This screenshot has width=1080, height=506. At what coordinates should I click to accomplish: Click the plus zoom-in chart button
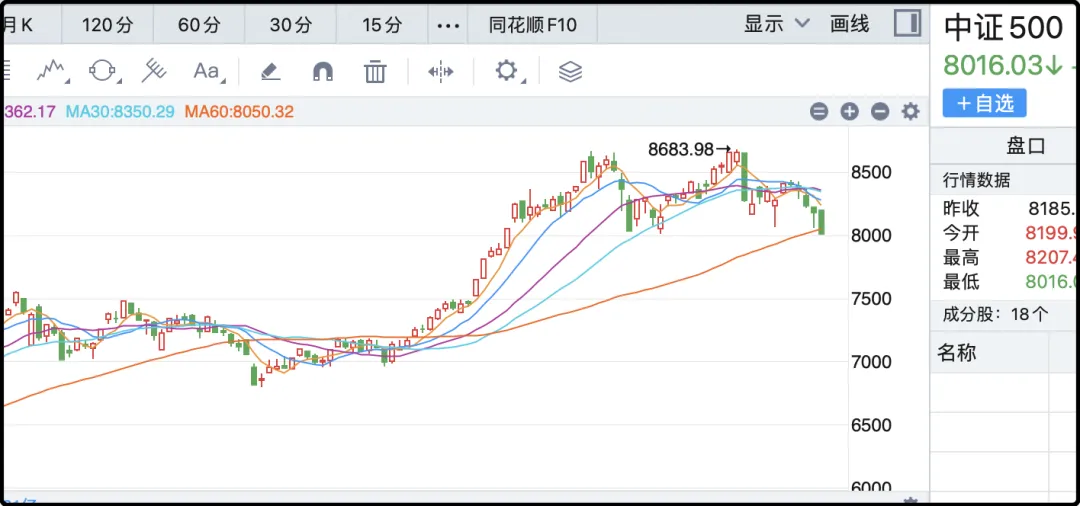tap(849, 112)
